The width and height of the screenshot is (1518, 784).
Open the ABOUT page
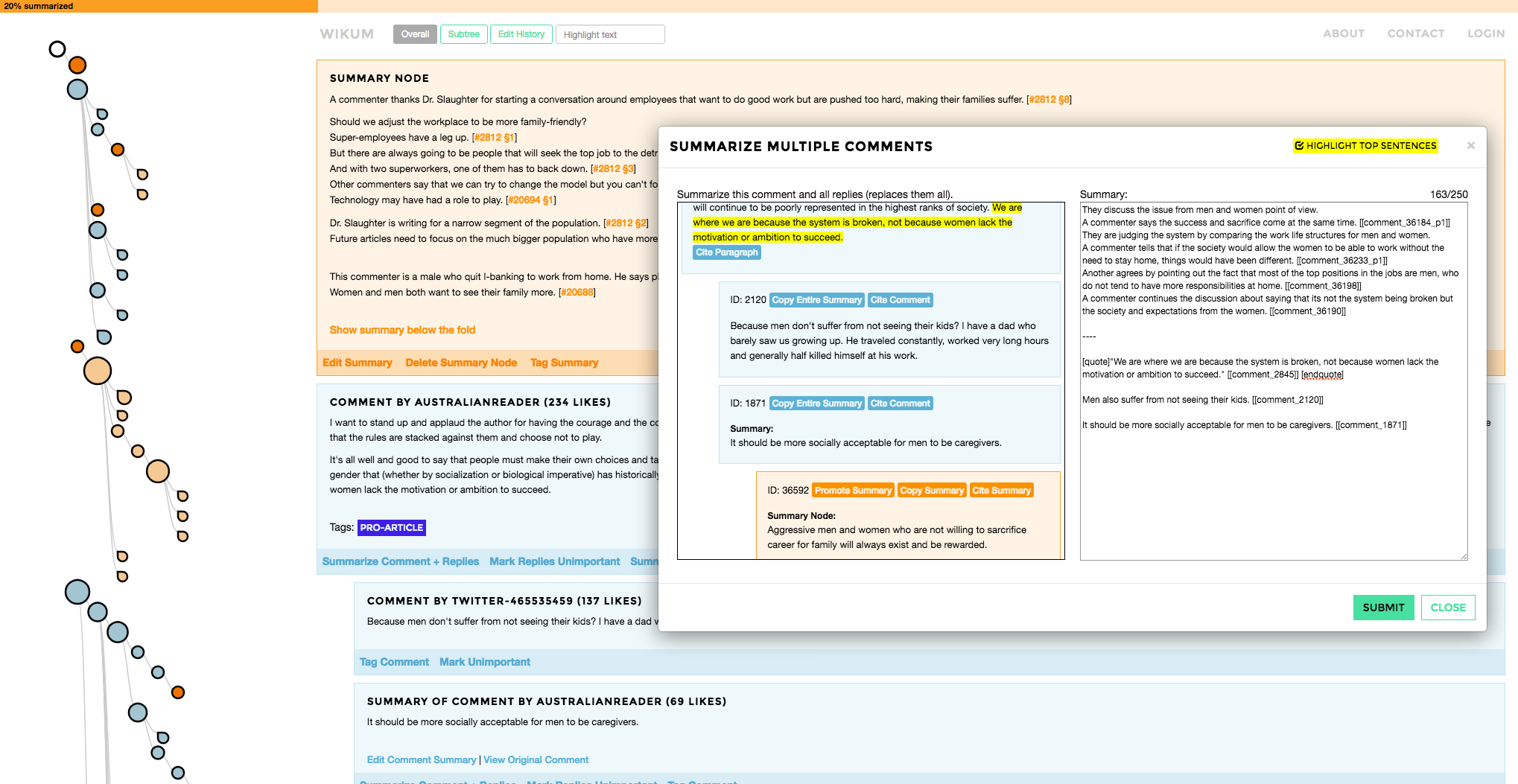click(x=1344, y=34)
